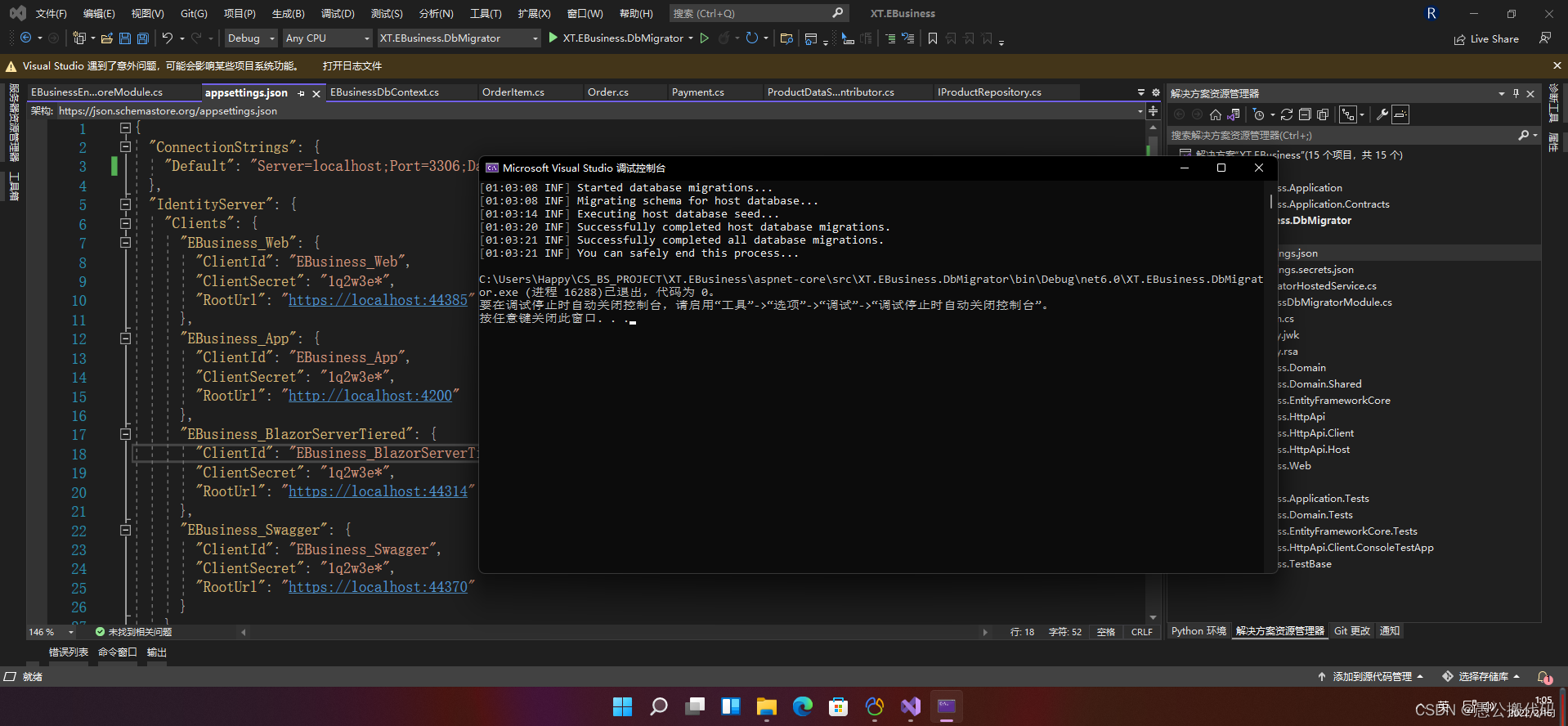Click the https://localhost:44385 RootUrl link
Viewport: 1568px width, 726px height.
click(378, 300)
